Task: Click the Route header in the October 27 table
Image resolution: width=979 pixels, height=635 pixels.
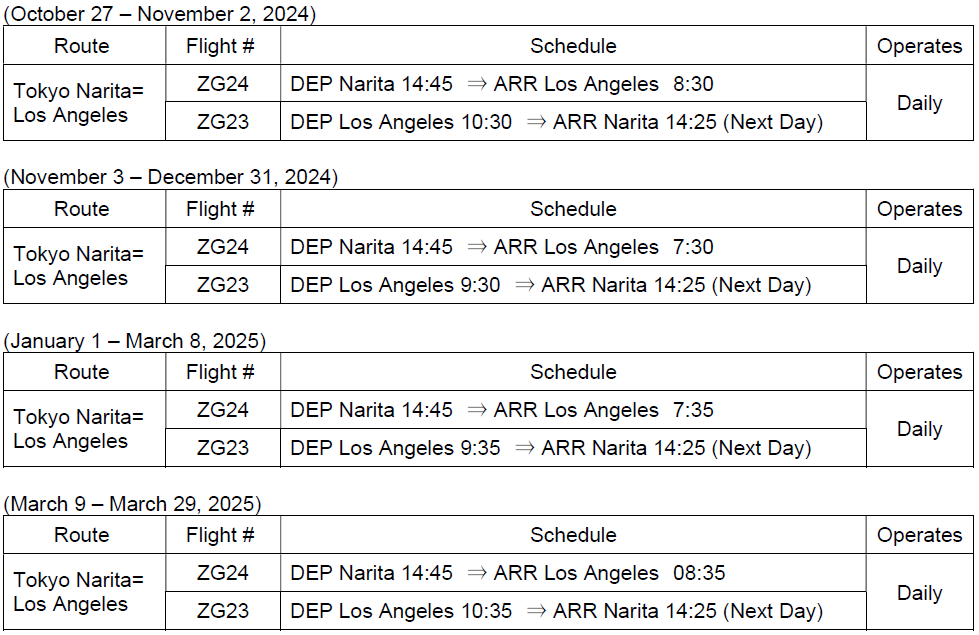Action: pyautogui.click(x=82, y=46)
